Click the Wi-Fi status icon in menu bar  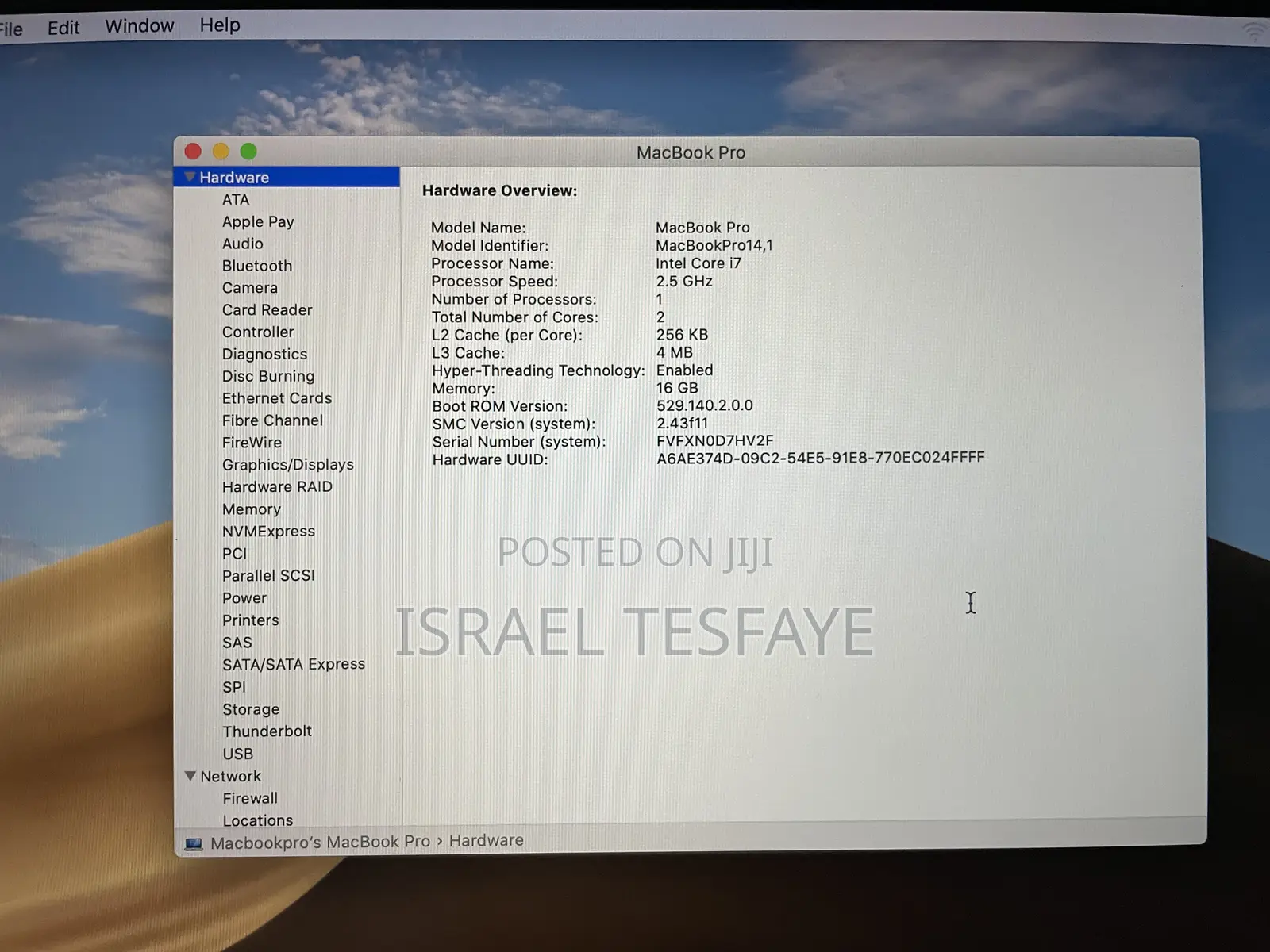1255,32
